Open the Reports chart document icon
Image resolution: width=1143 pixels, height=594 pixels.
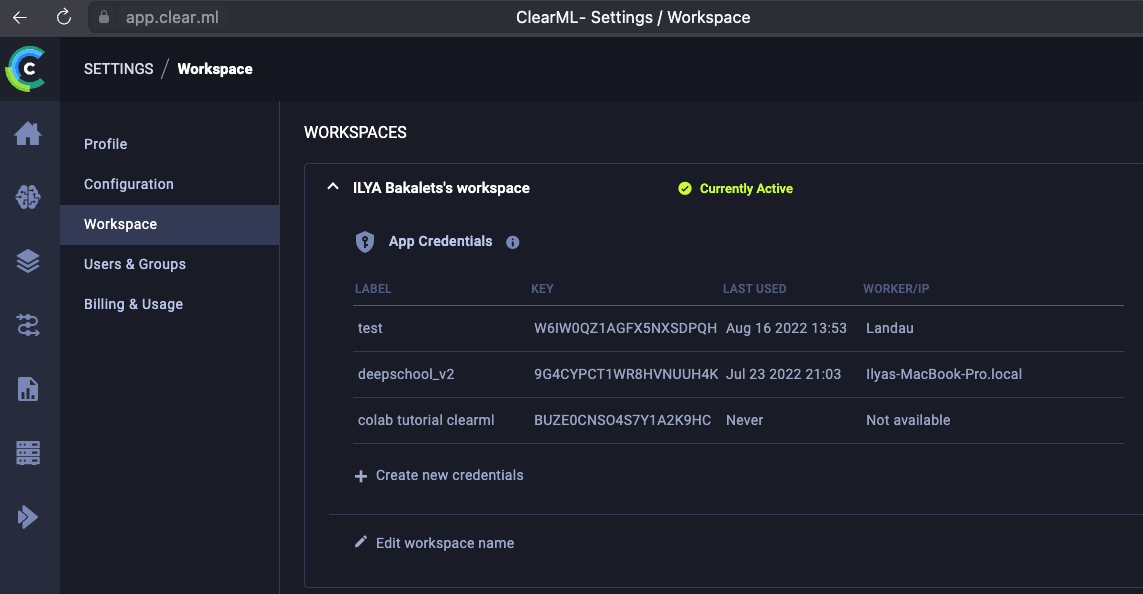[28, 389]
